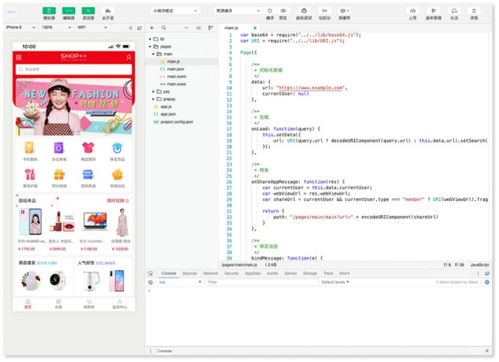Click the preview eye icon
This screenshot has height=362, width=499.
pos(283,11)
